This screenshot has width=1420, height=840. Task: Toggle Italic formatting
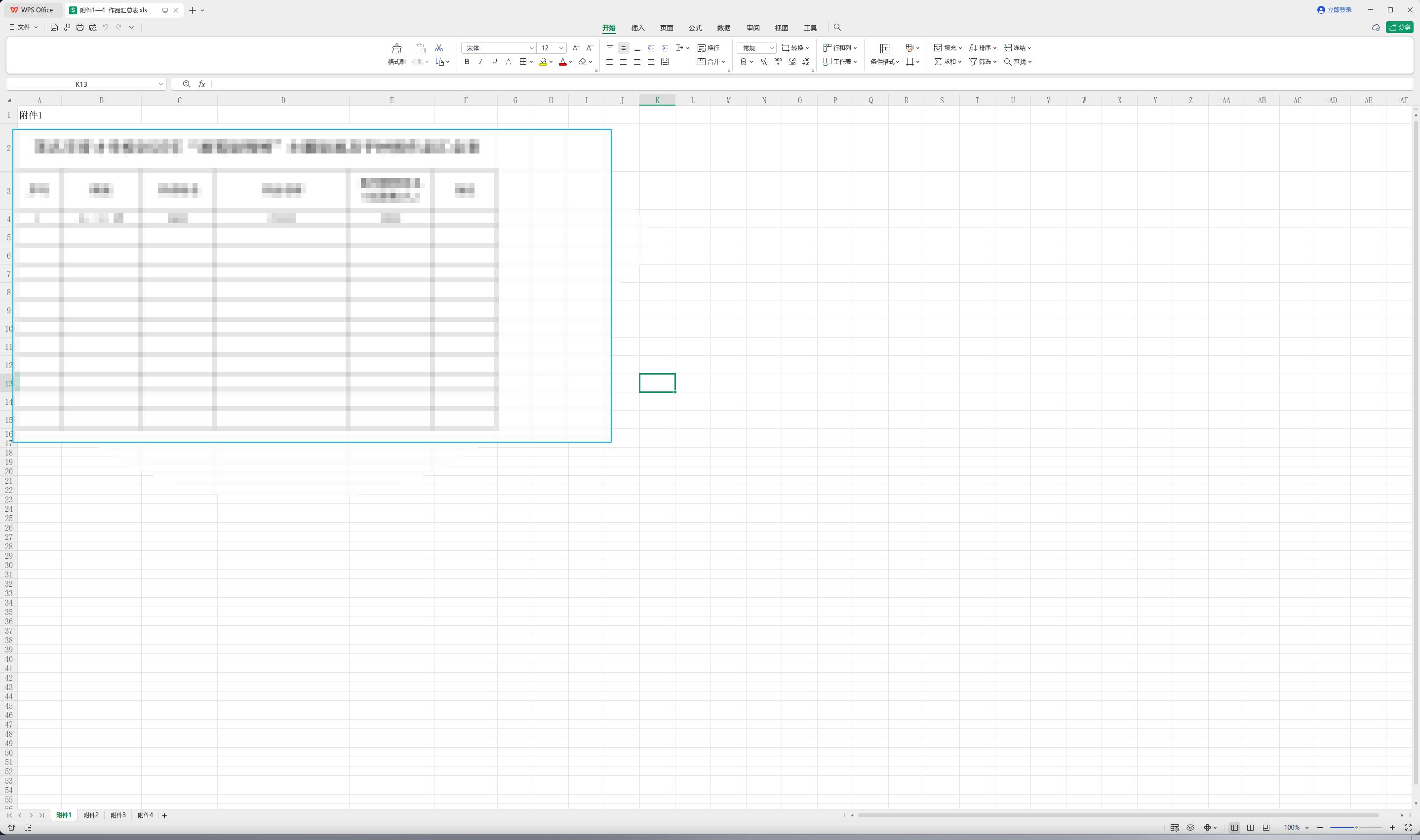tap(481, 62)
